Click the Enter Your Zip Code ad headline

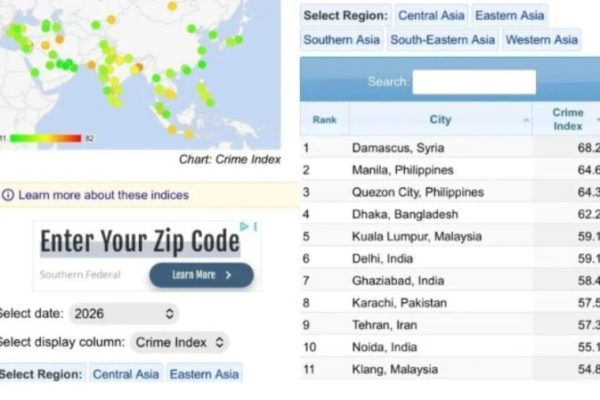(140, 241)
